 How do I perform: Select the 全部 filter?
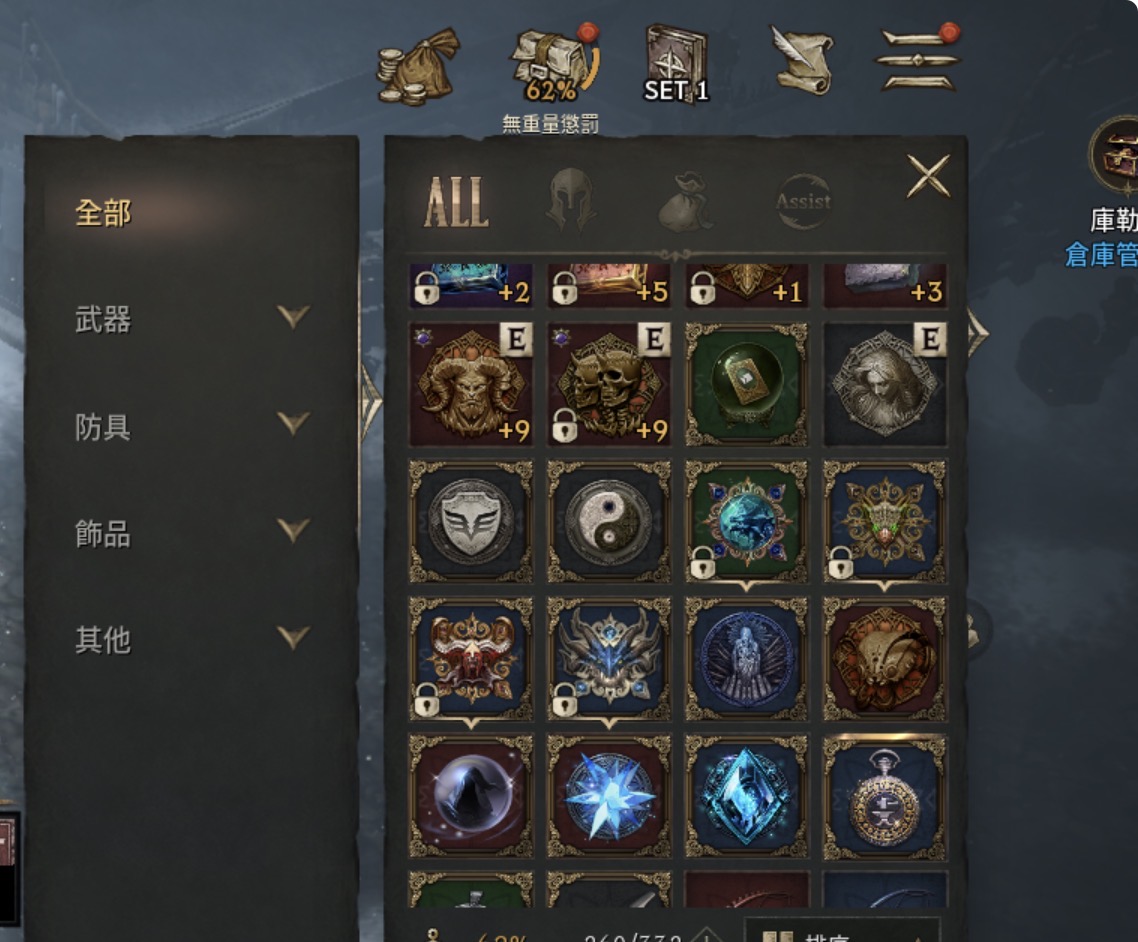[104, 213]
